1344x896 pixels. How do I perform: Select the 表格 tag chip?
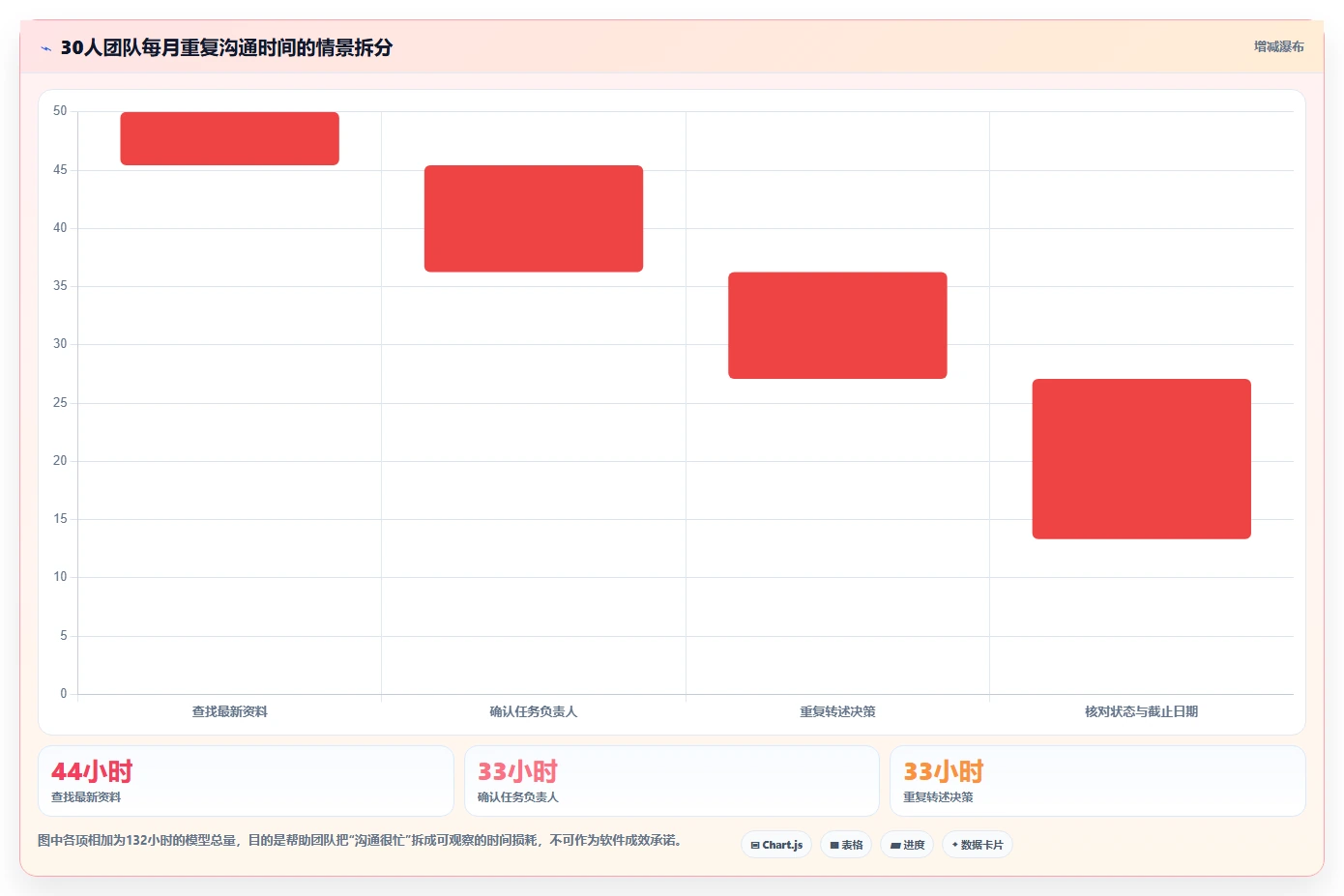pos(846,845)
